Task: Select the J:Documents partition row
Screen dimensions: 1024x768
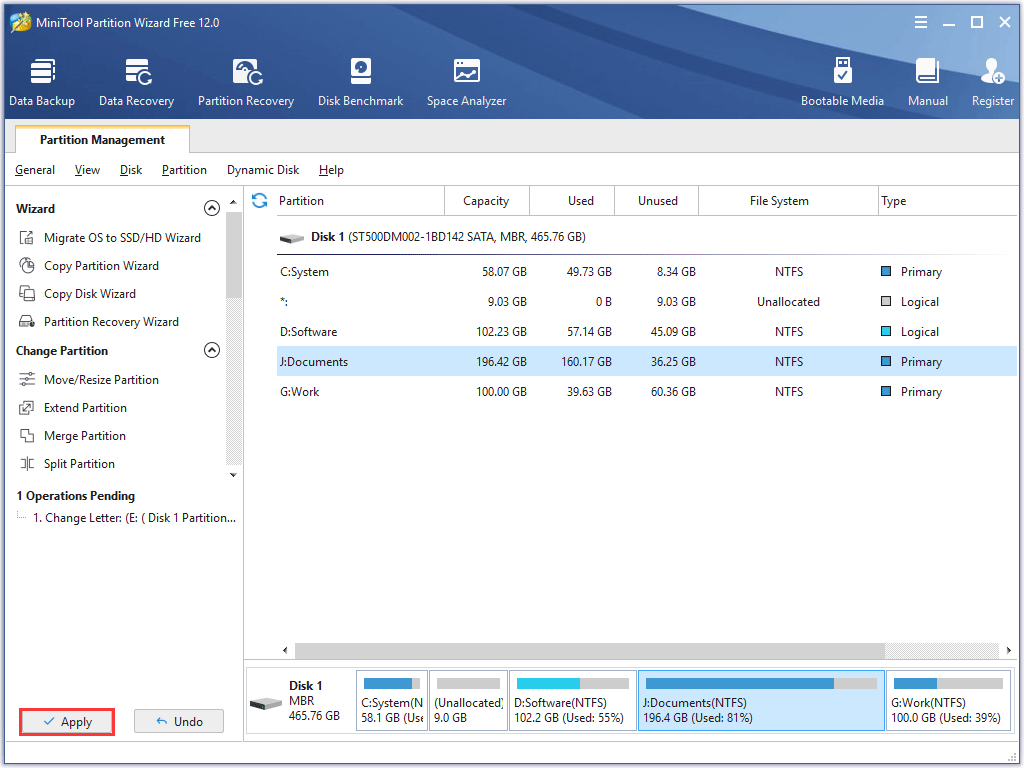Action: [647, 362]
